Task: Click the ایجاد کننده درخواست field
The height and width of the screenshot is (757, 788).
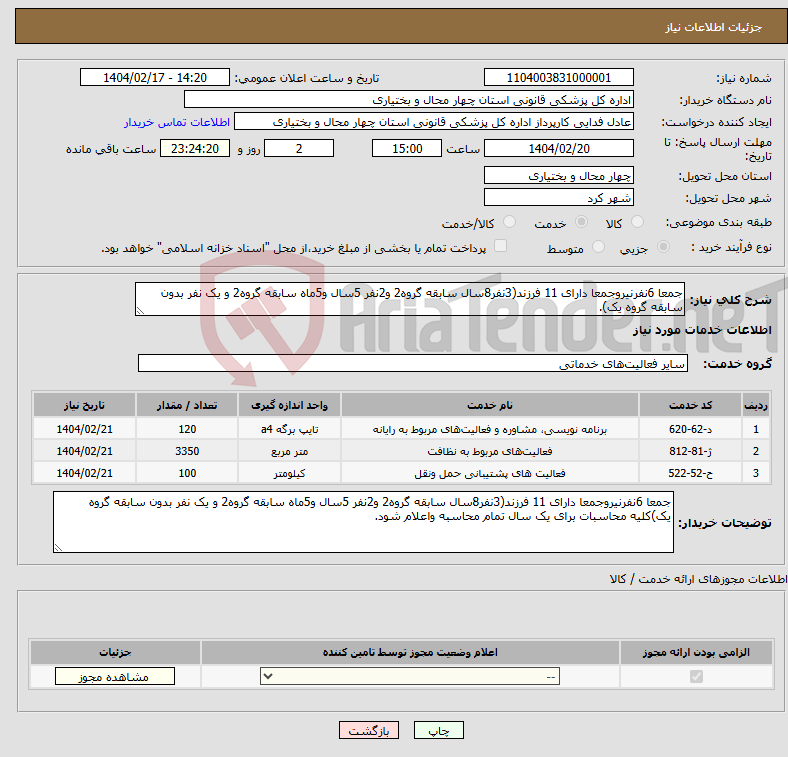Action: (434, 122)
